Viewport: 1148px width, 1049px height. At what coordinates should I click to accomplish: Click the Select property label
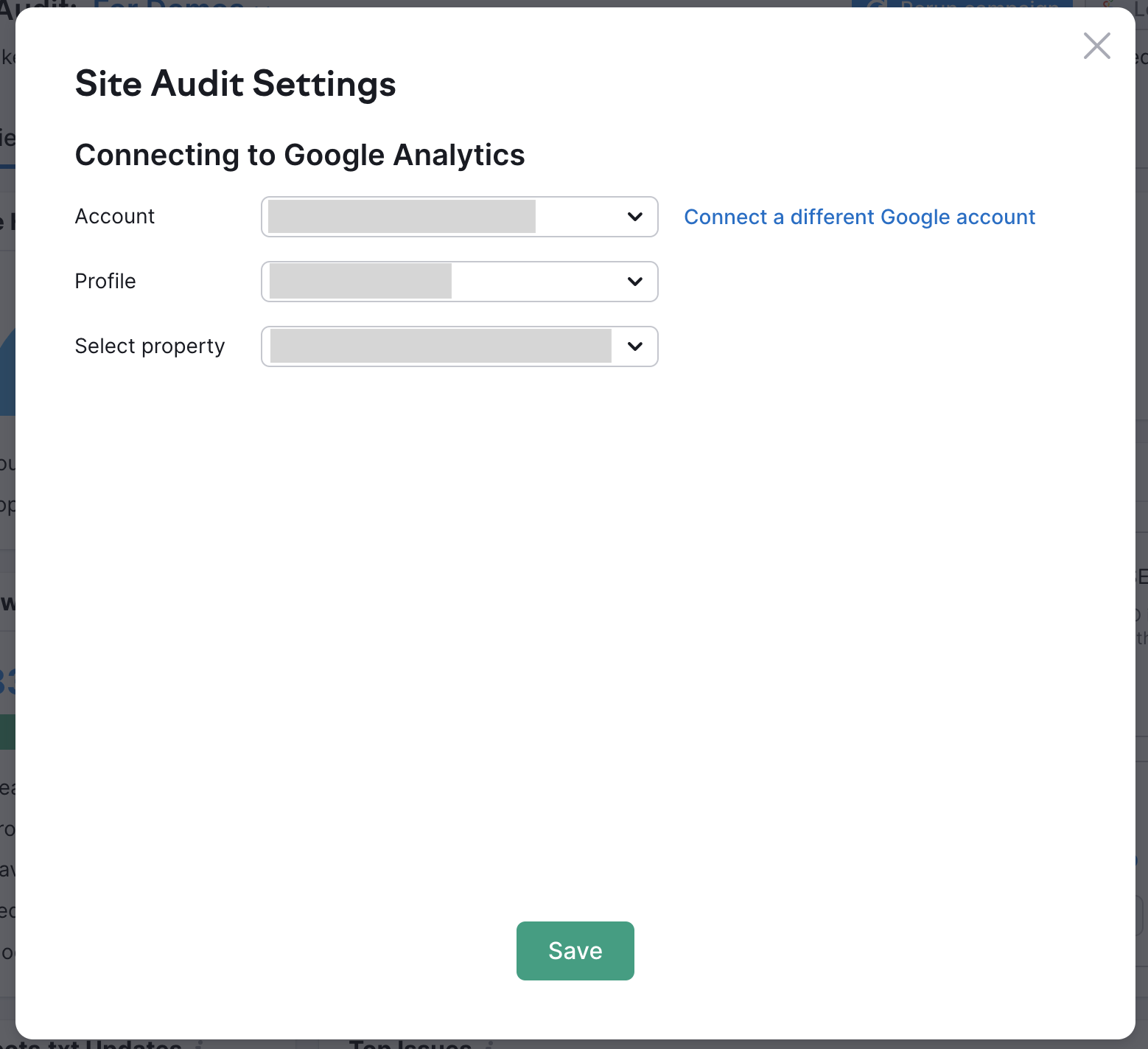click(x=150, y=346)
